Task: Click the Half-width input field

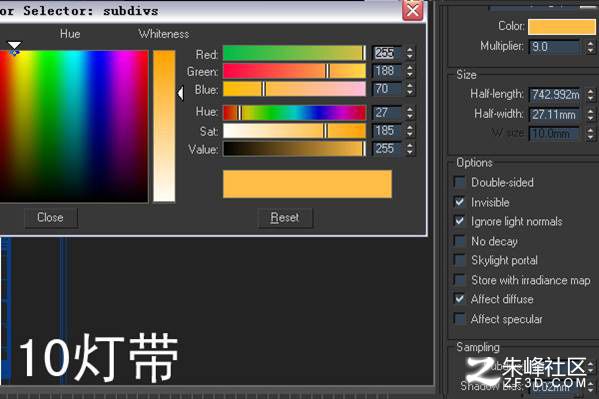Action: 554,114
